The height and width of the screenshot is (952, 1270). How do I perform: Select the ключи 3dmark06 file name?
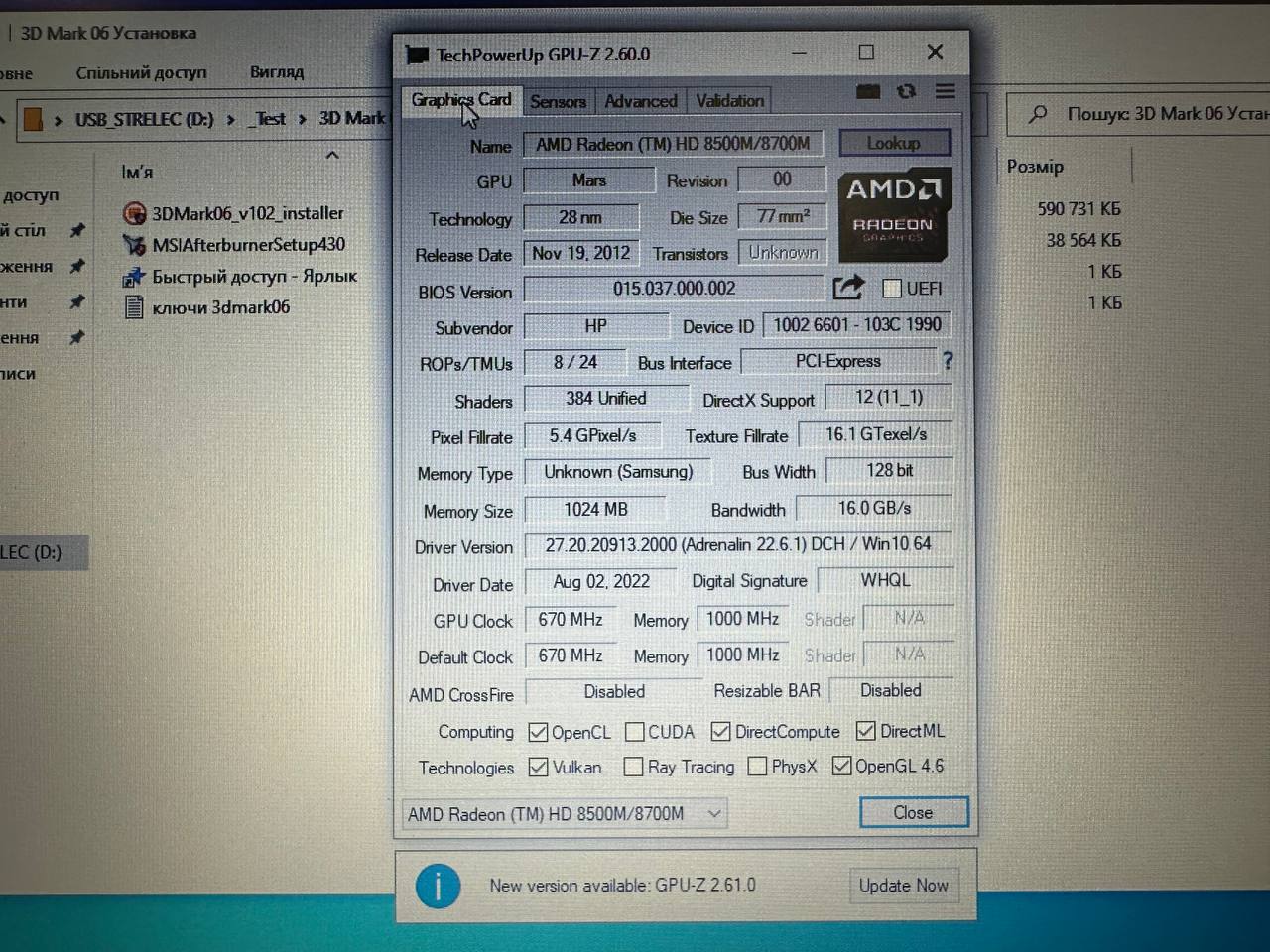(x=221, y=308)
